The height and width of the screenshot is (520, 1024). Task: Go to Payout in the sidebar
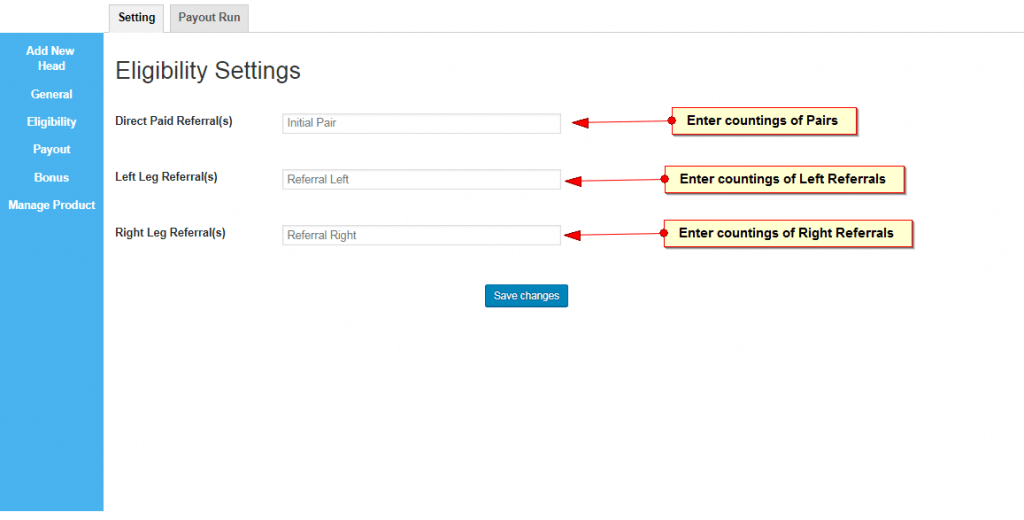coord(51,149)
